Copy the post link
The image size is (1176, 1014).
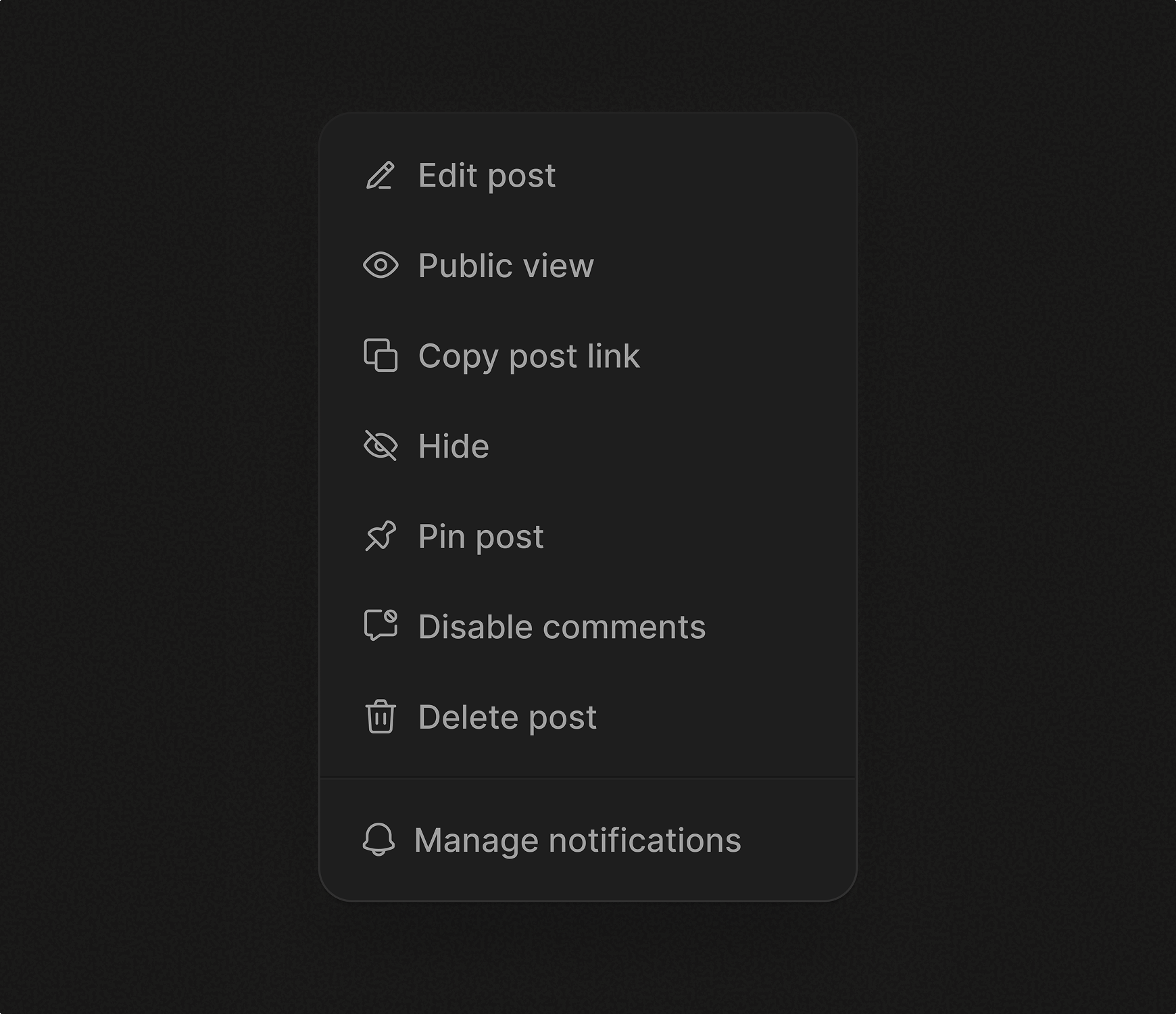pos(529,356)
